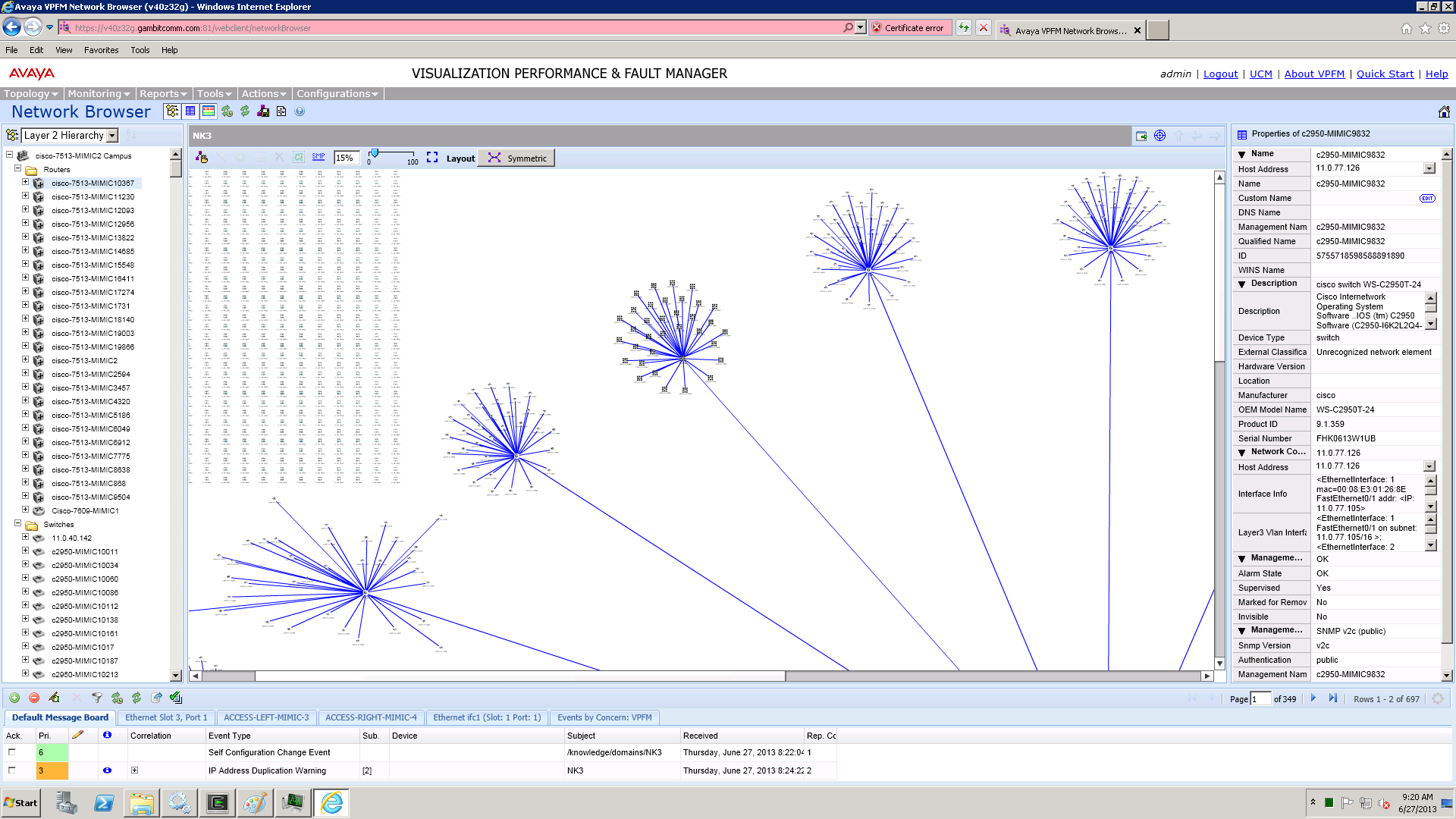
Task: Collapse the Switches folder
Action: (x=17, y=524)
